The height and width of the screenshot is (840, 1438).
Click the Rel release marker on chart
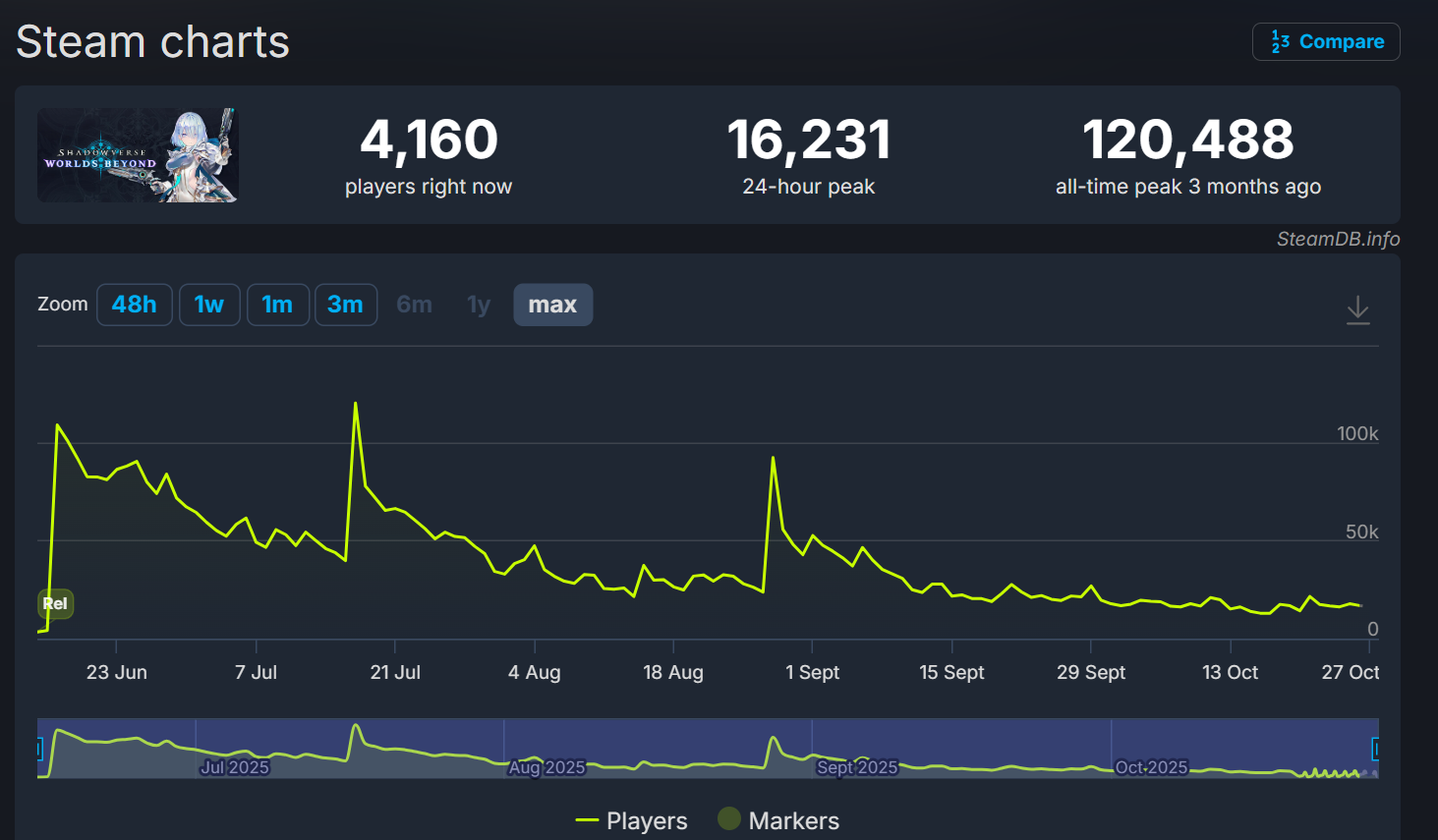55,603
